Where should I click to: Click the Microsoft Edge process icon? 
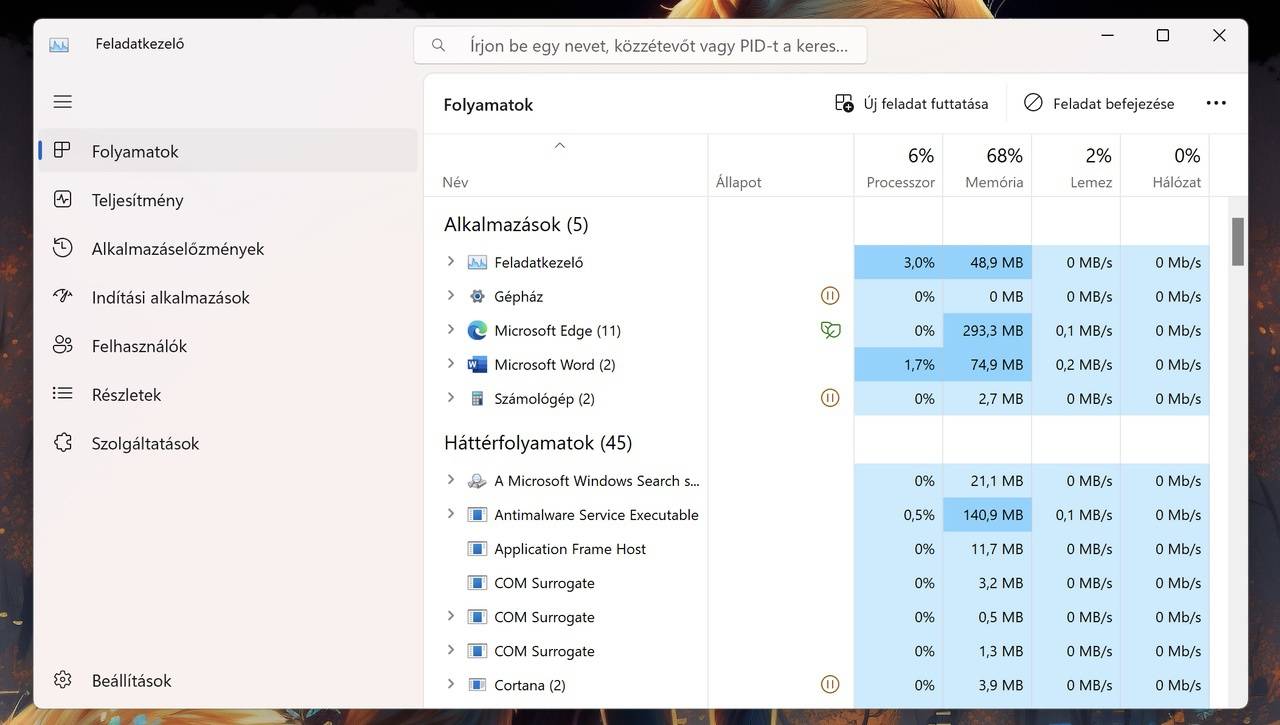point(477,330)
